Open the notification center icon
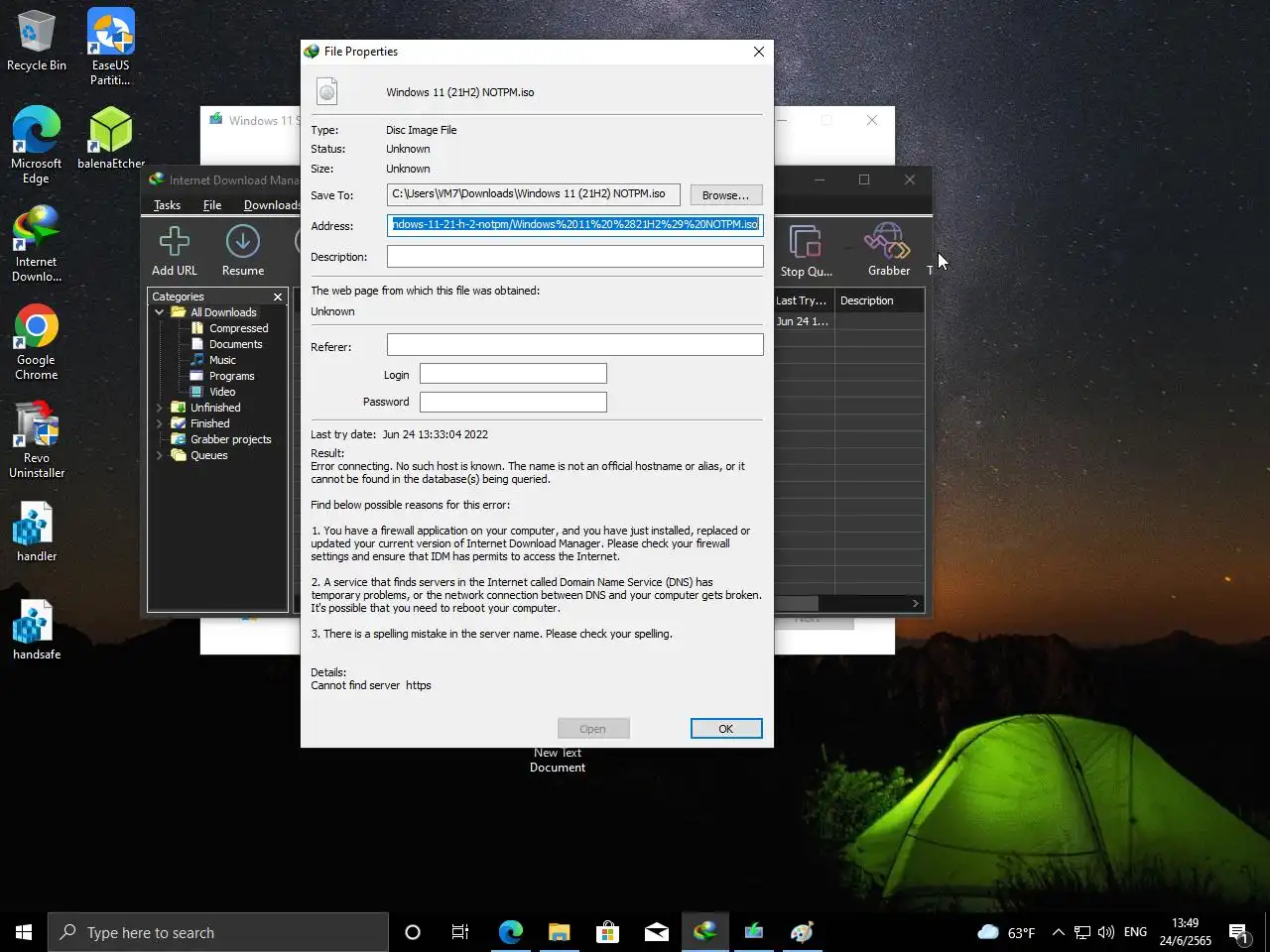This screenshot has height=952, width=1270. [x=1239, y=932]
